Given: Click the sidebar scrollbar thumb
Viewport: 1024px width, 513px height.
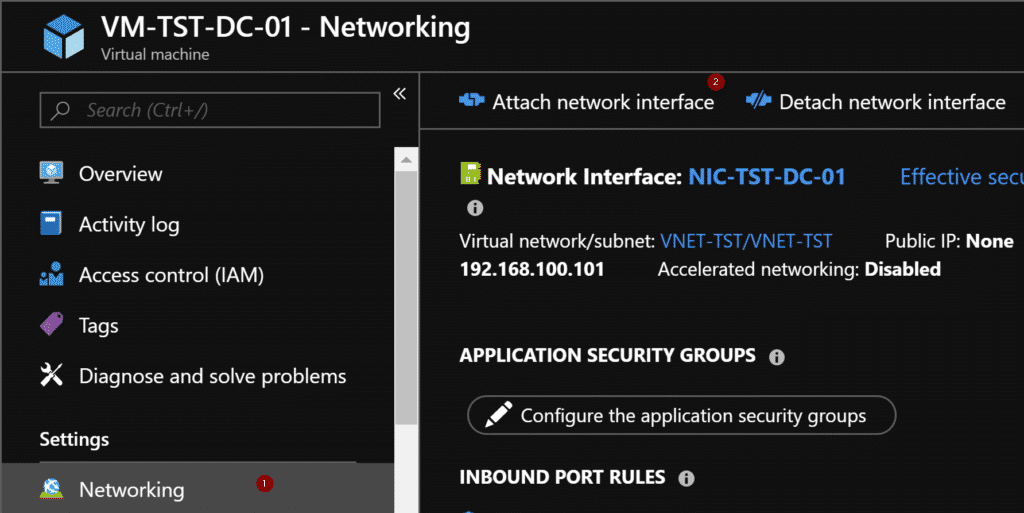Looking at the screenshot, I should pos(406,297).
